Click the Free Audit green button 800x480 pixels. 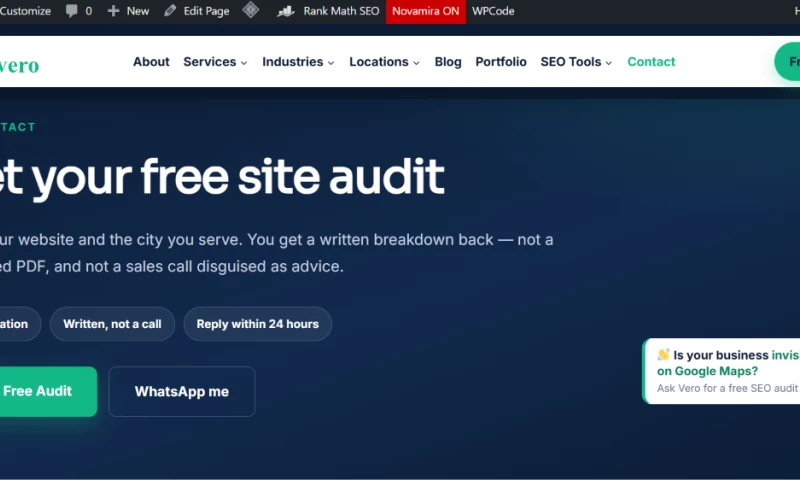point(48,391)
